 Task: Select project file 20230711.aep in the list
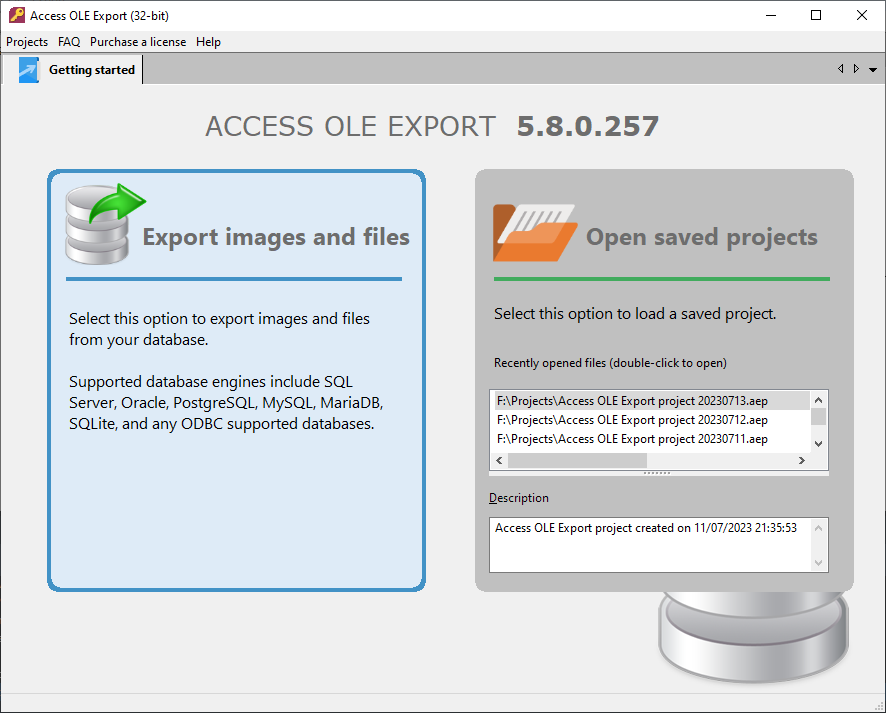coord(632,439)
